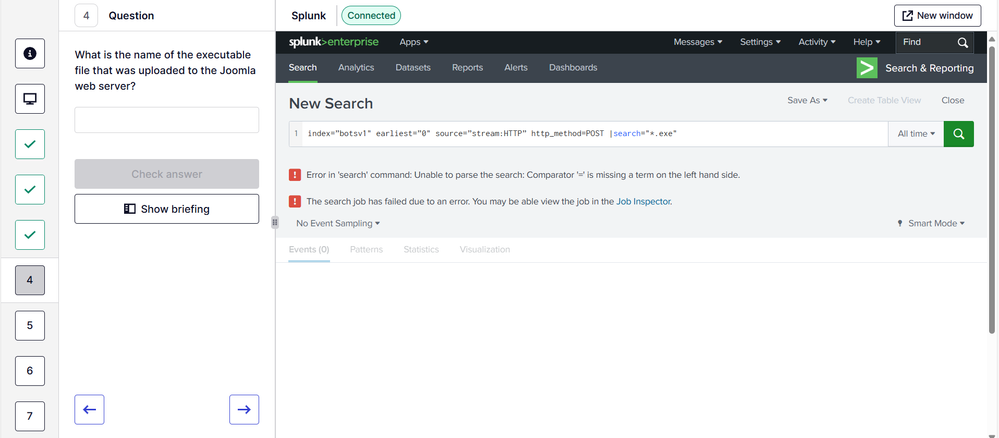Open the Job Inspector link

click(643, 201)
